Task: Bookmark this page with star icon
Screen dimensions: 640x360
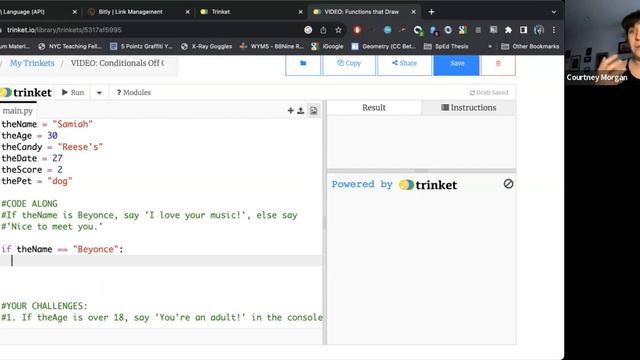Action: [x=338, y=30]
